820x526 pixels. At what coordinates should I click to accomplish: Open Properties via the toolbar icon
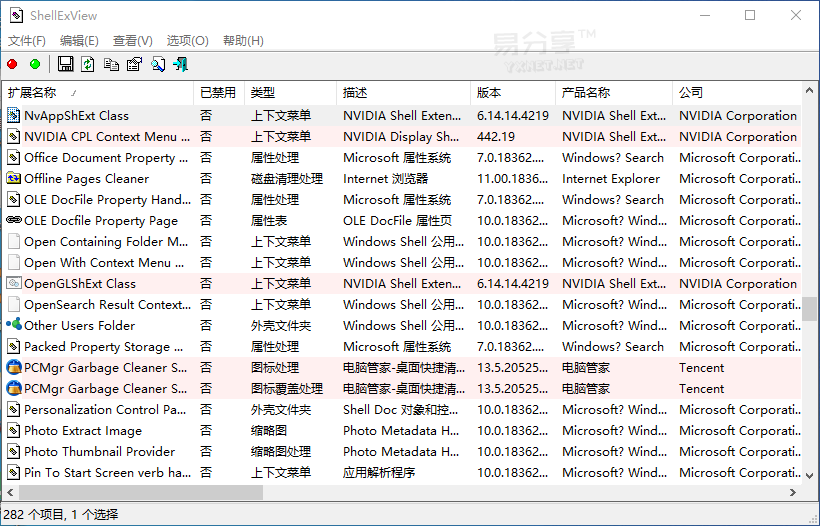click(134, 64)
